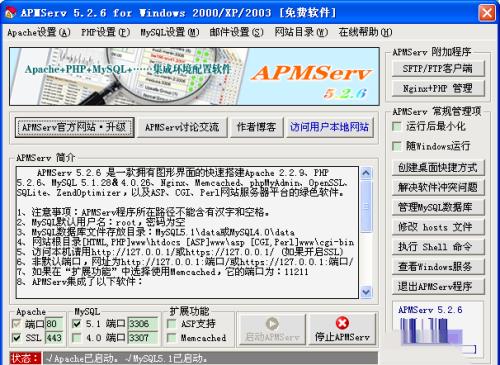Click the scrollbar thumb in the 简介 box
The image size is (500, 365).
point(366,206)
